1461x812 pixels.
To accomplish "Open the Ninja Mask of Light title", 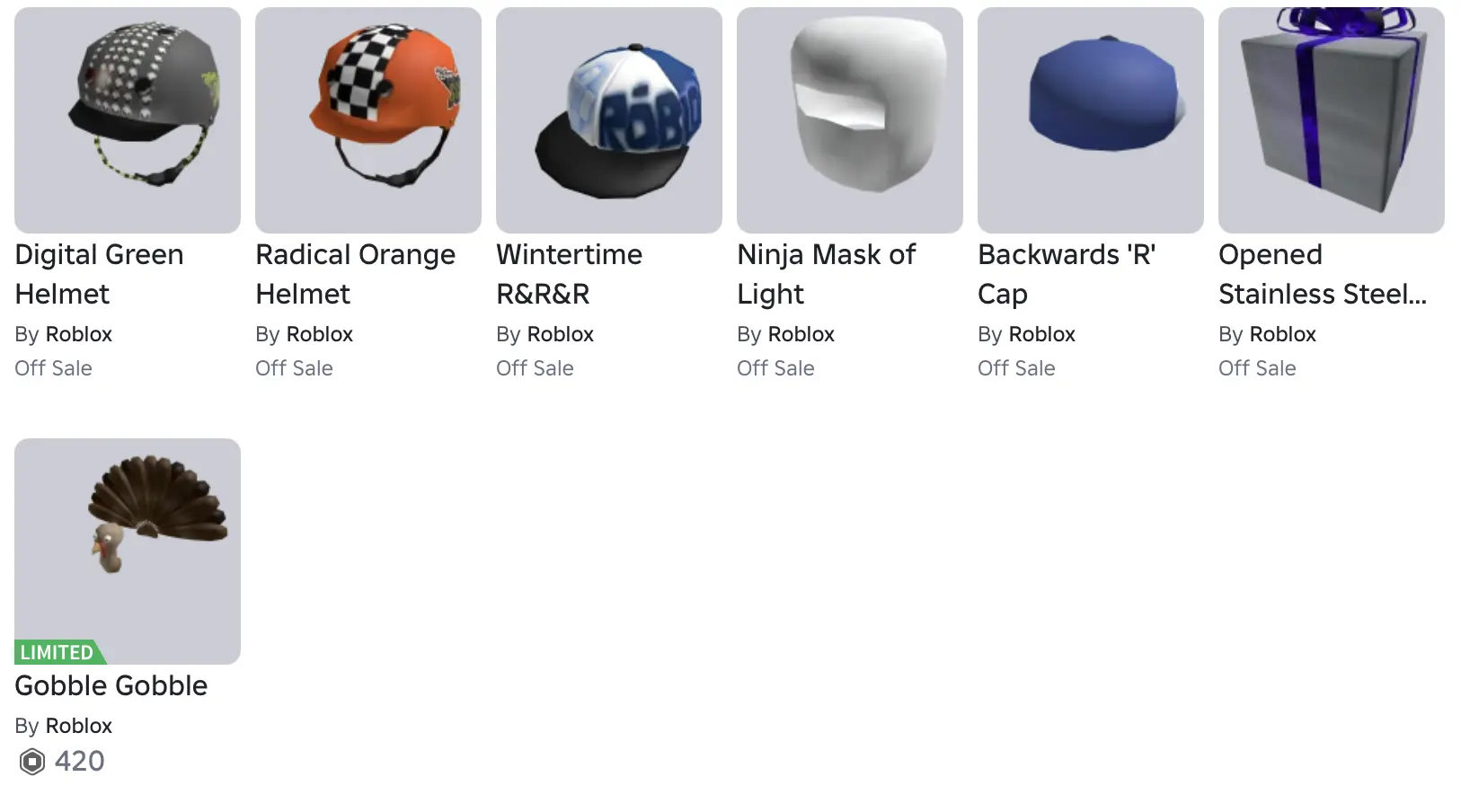I will (x=826, y=274).
